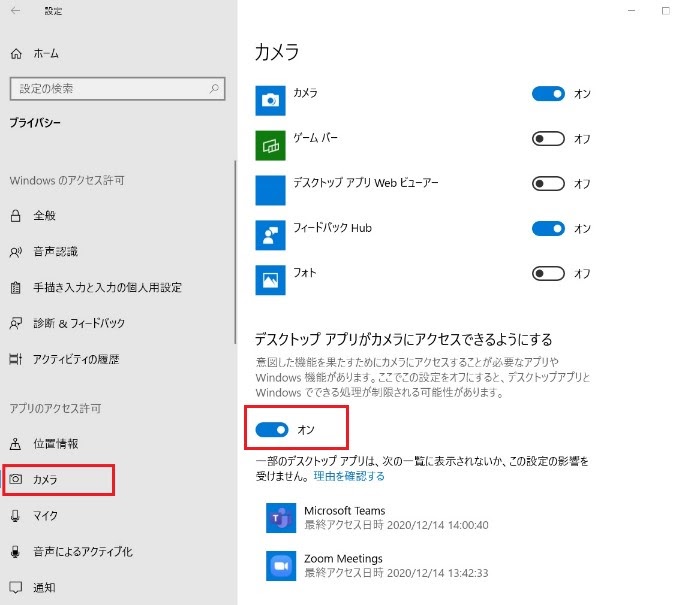Click the フィードバック Hub label

pyautogui.click(x=332, y=228)
